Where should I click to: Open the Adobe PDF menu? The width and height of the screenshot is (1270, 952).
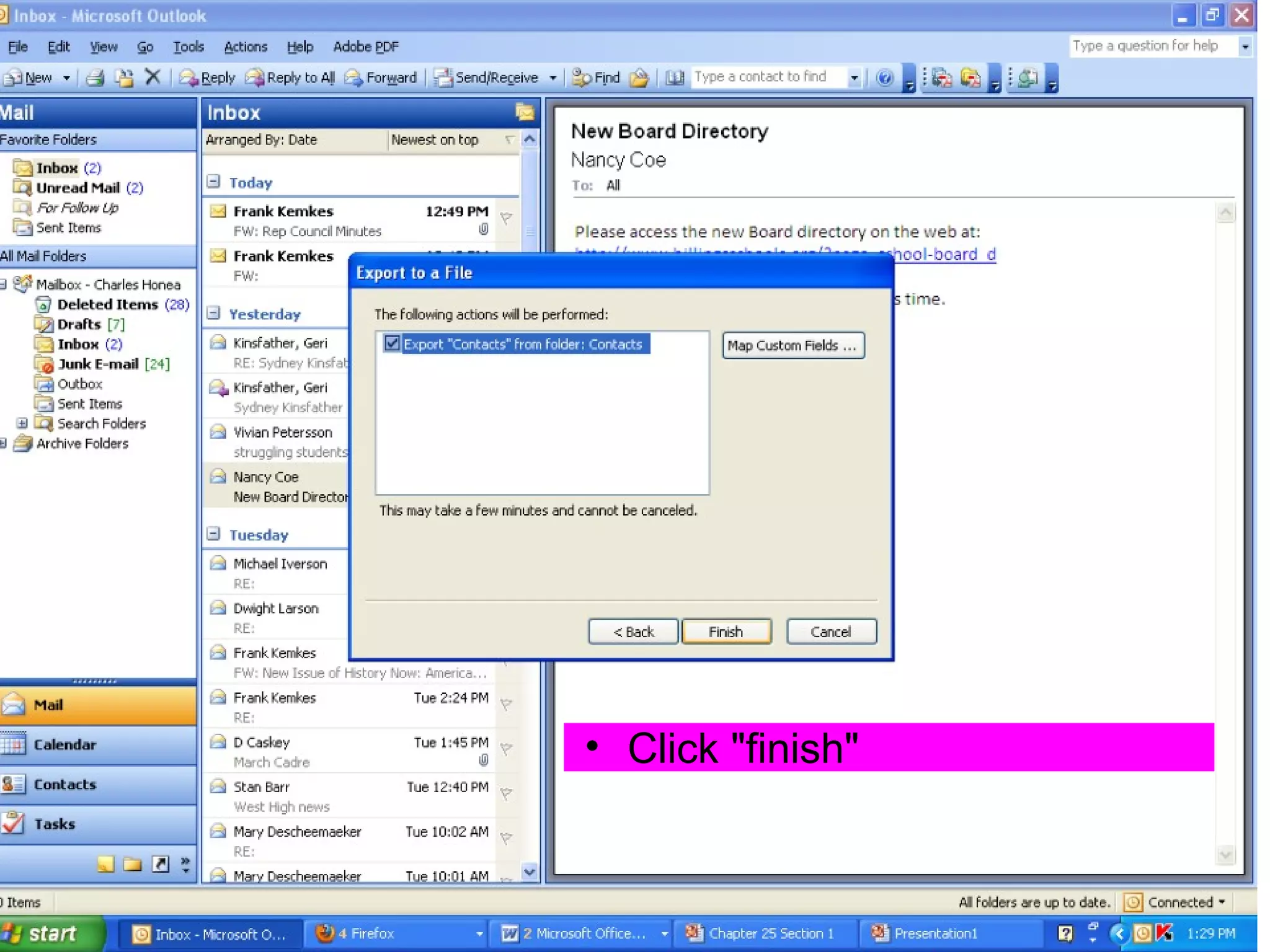[x=366, y=46]
